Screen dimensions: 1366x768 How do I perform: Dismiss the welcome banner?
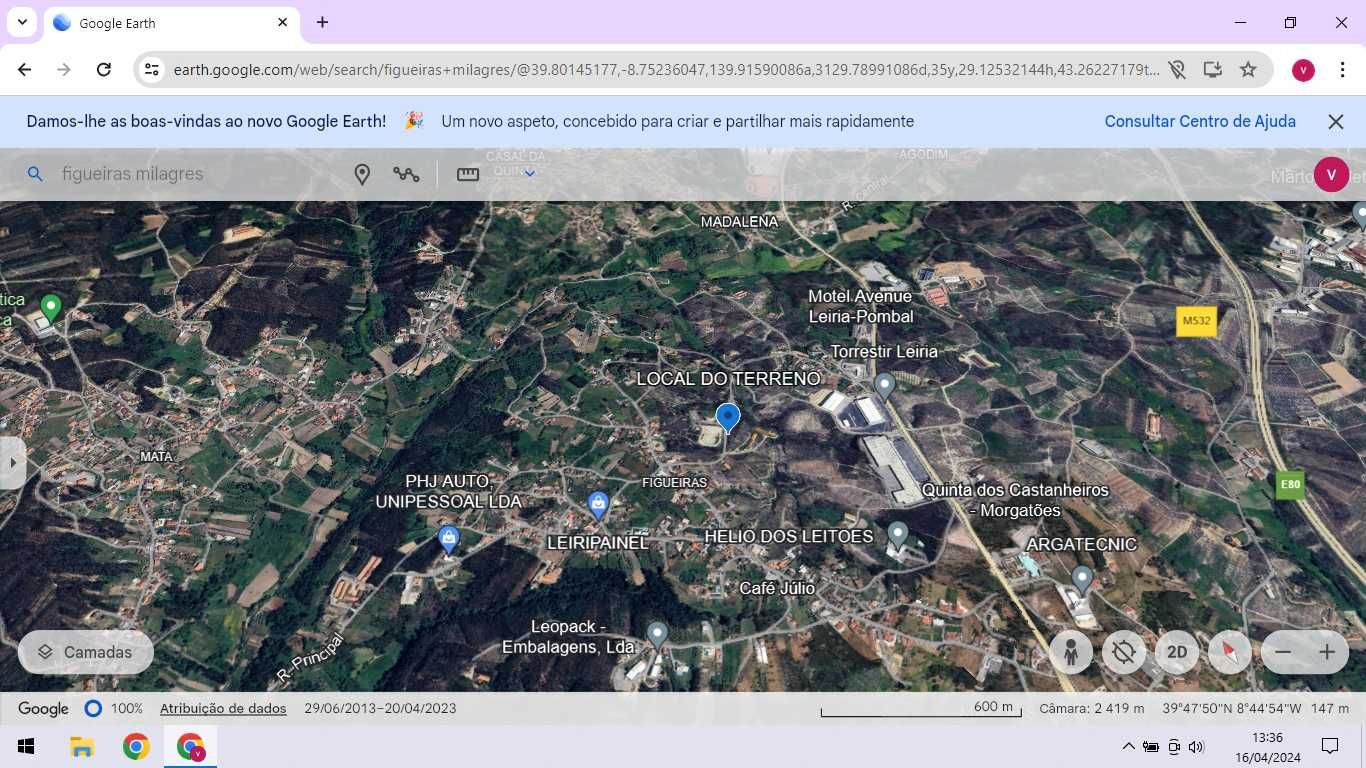click(1336, 121)
